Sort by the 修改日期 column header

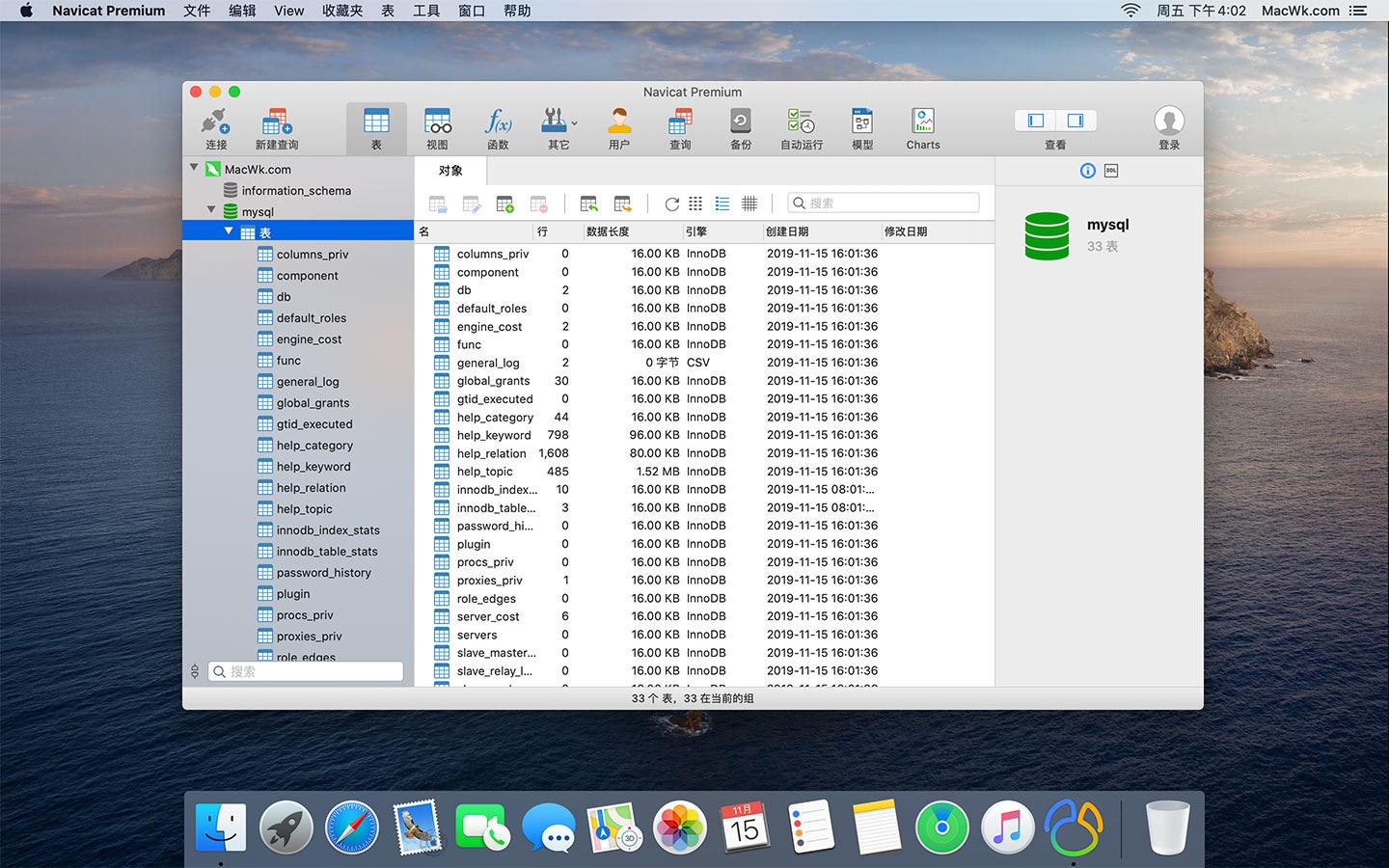[x=937, y=231]
